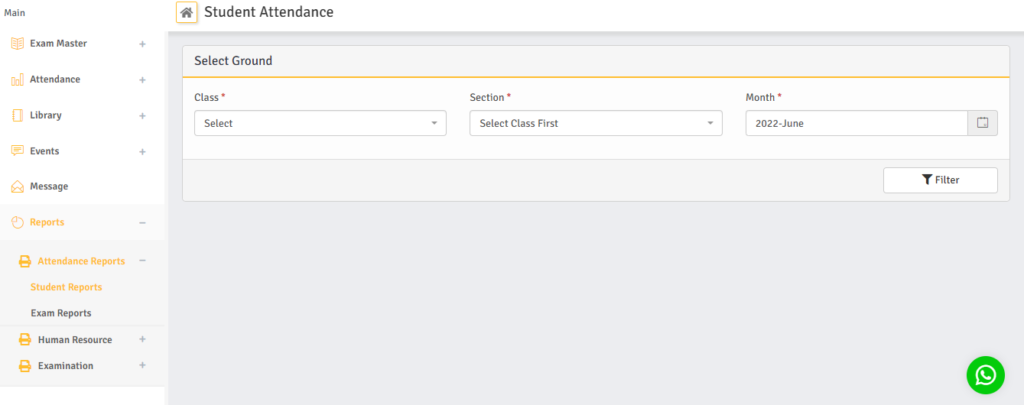1024x405 pixels.
Task: Click the Events chat icon
Action: [x=17, y=151]
